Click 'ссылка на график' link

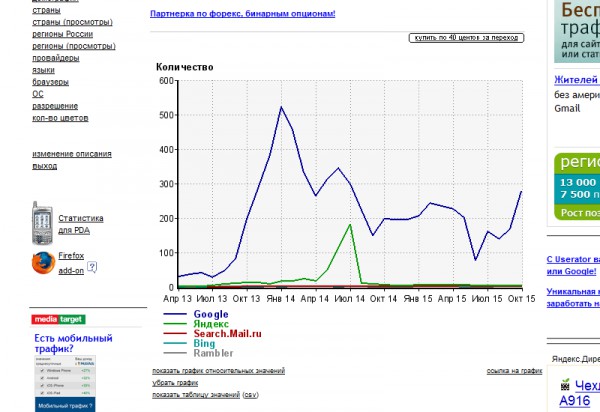pos(514,371)
